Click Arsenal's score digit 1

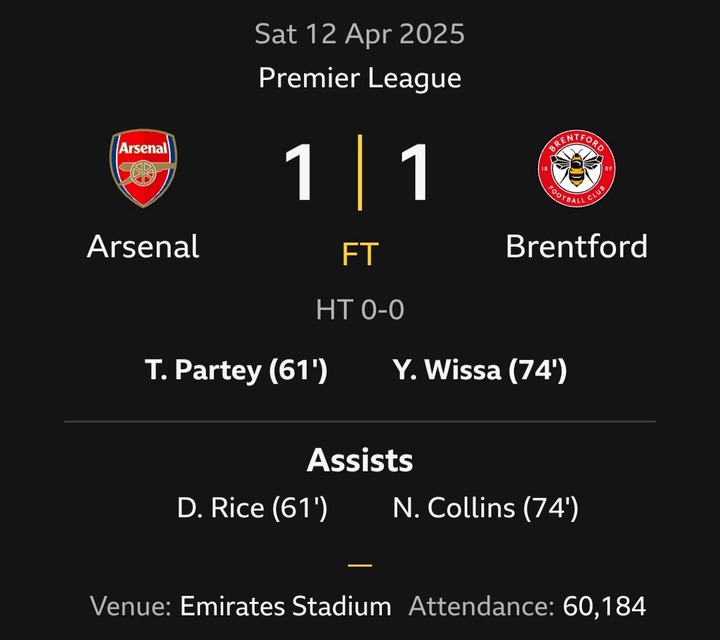301,172
